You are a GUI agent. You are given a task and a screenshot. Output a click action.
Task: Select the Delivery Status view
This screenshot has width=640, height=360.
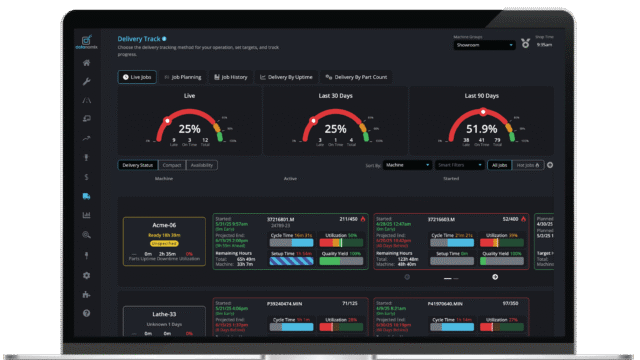[x=138, y=165]
